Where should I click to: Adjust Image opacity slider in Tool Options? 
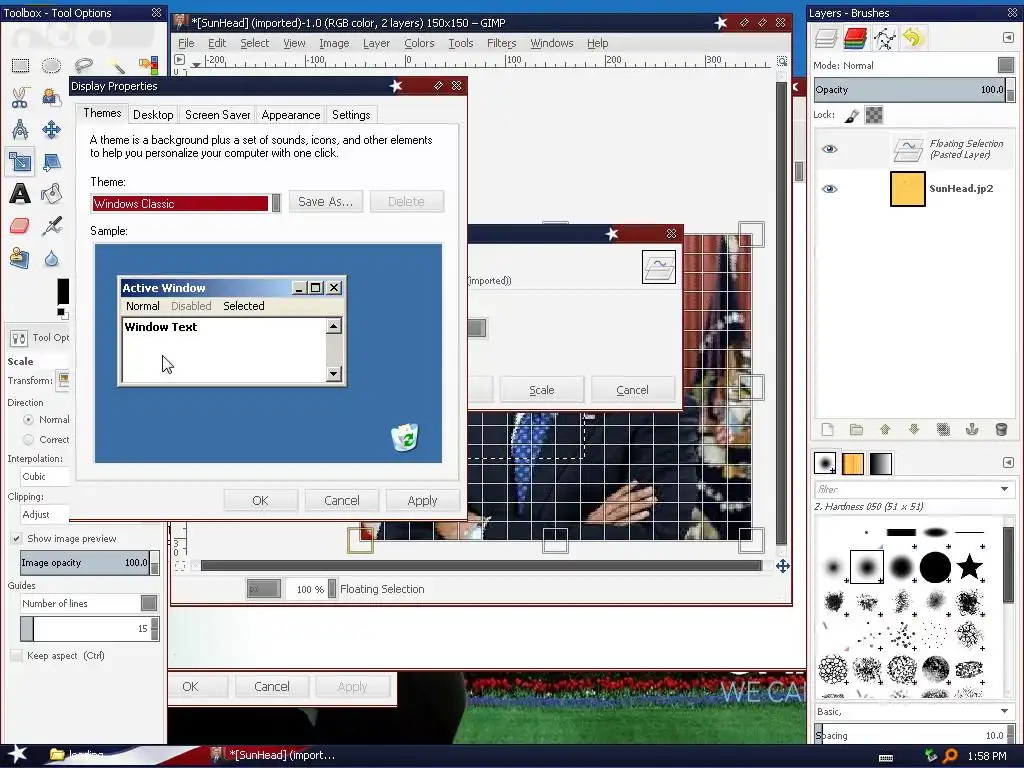click(89, 563)
